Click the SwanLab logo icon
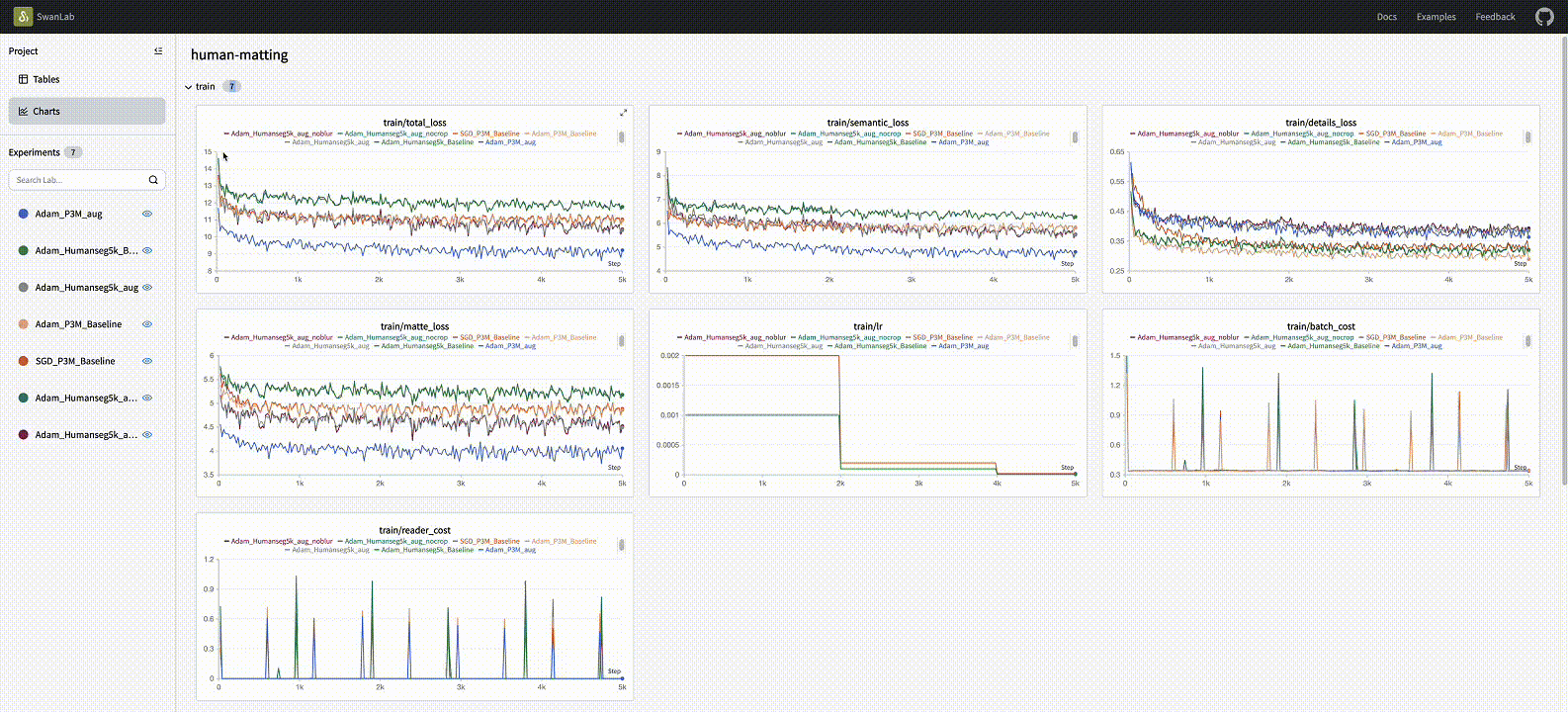 (x=23, y=16)
